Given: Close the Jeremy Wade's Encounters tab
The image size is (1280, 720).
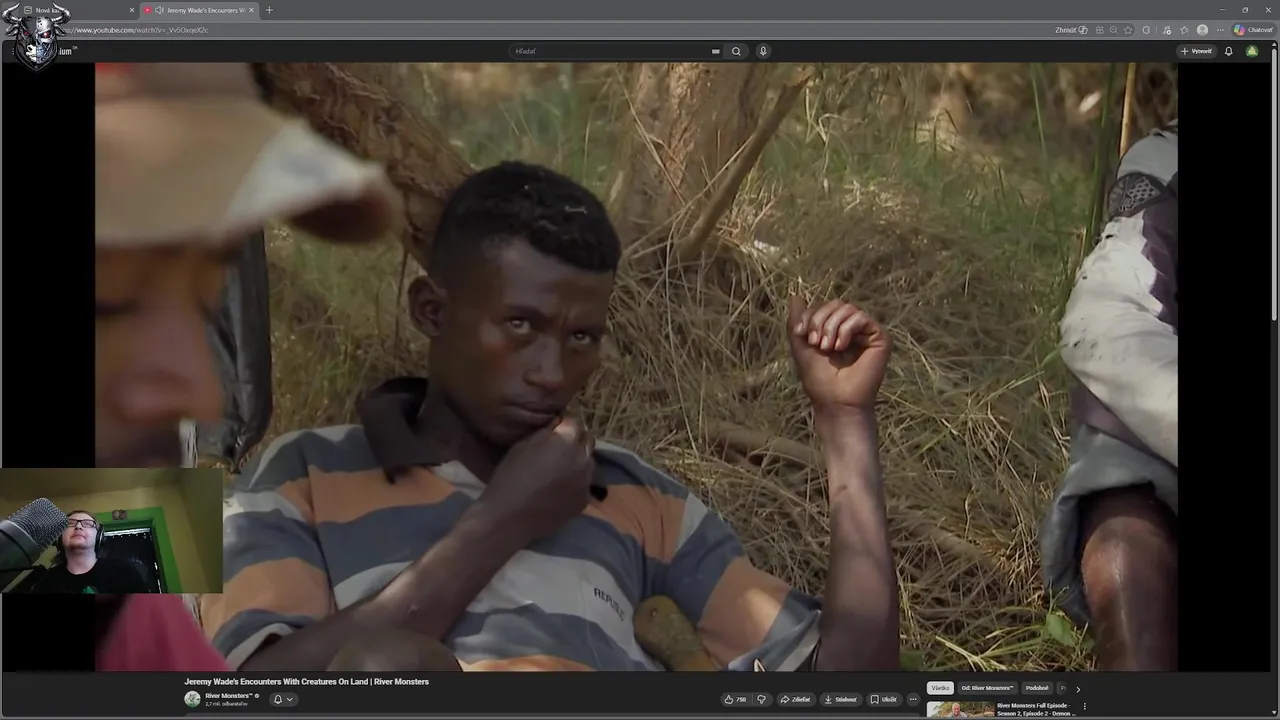Looking at the screenshot, I should pyautogui.click(x=251, y=10).
